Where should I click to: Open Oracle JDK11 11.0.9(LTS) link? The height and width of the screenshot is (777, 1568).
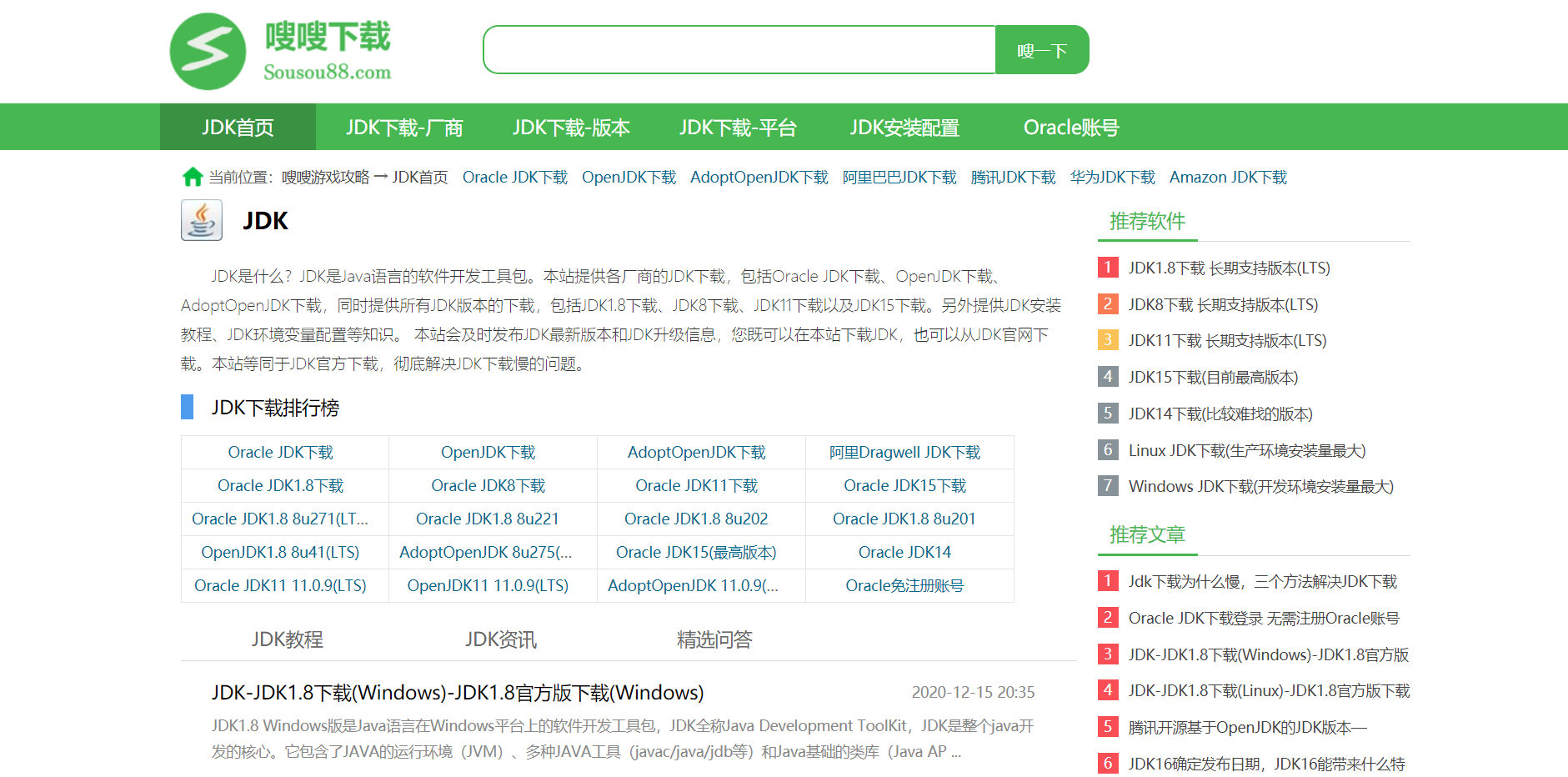tap(280, 585)
